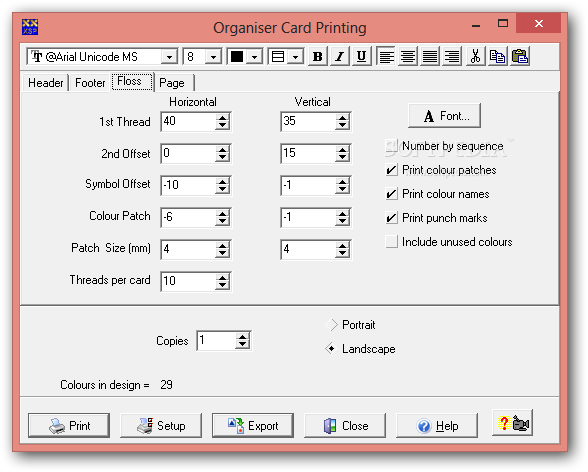Switch to the Footer tab
588x472 pixels.
point(90,83)
